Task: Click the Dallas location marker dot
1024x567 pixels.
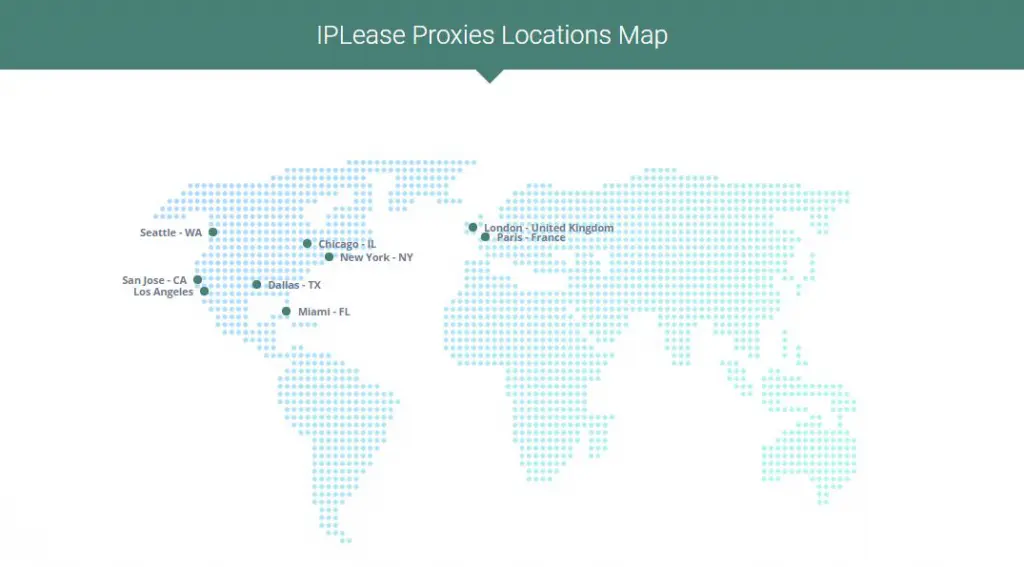Action: (257, 284)
